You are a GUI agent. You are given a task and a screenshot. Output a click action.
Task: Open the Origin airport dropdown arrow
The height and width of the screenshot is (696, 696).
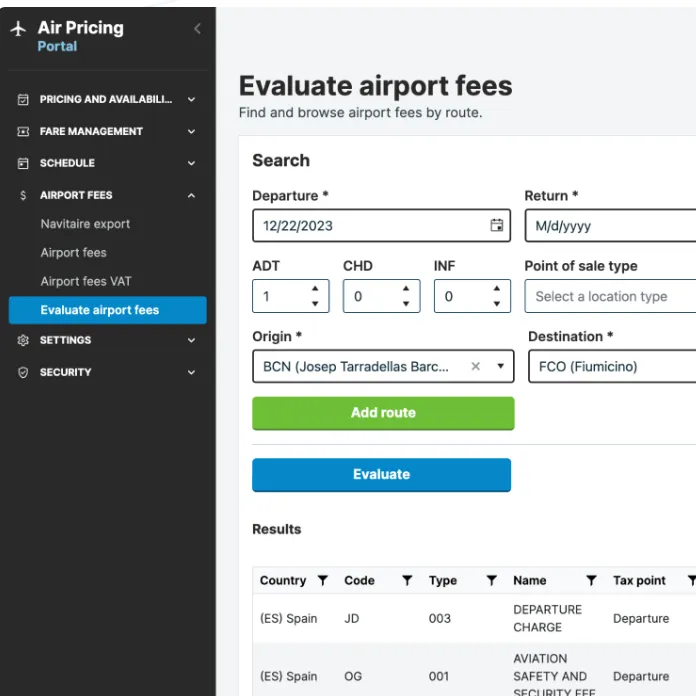click(x=501, y=366)
